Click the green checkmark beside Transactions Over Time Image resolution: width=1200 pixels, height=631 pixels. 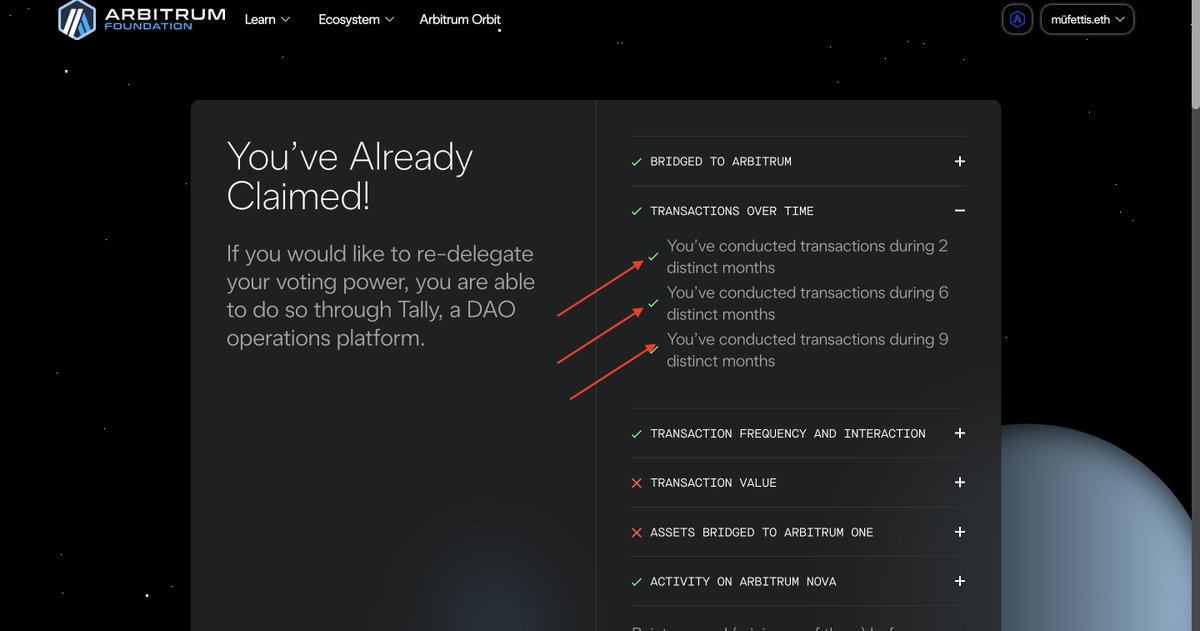(x=637, y=211)
